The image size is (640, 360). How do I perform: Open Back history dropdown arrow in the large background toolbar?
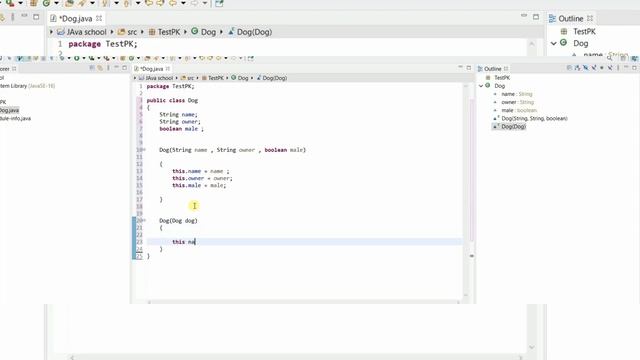click(183, 3)
